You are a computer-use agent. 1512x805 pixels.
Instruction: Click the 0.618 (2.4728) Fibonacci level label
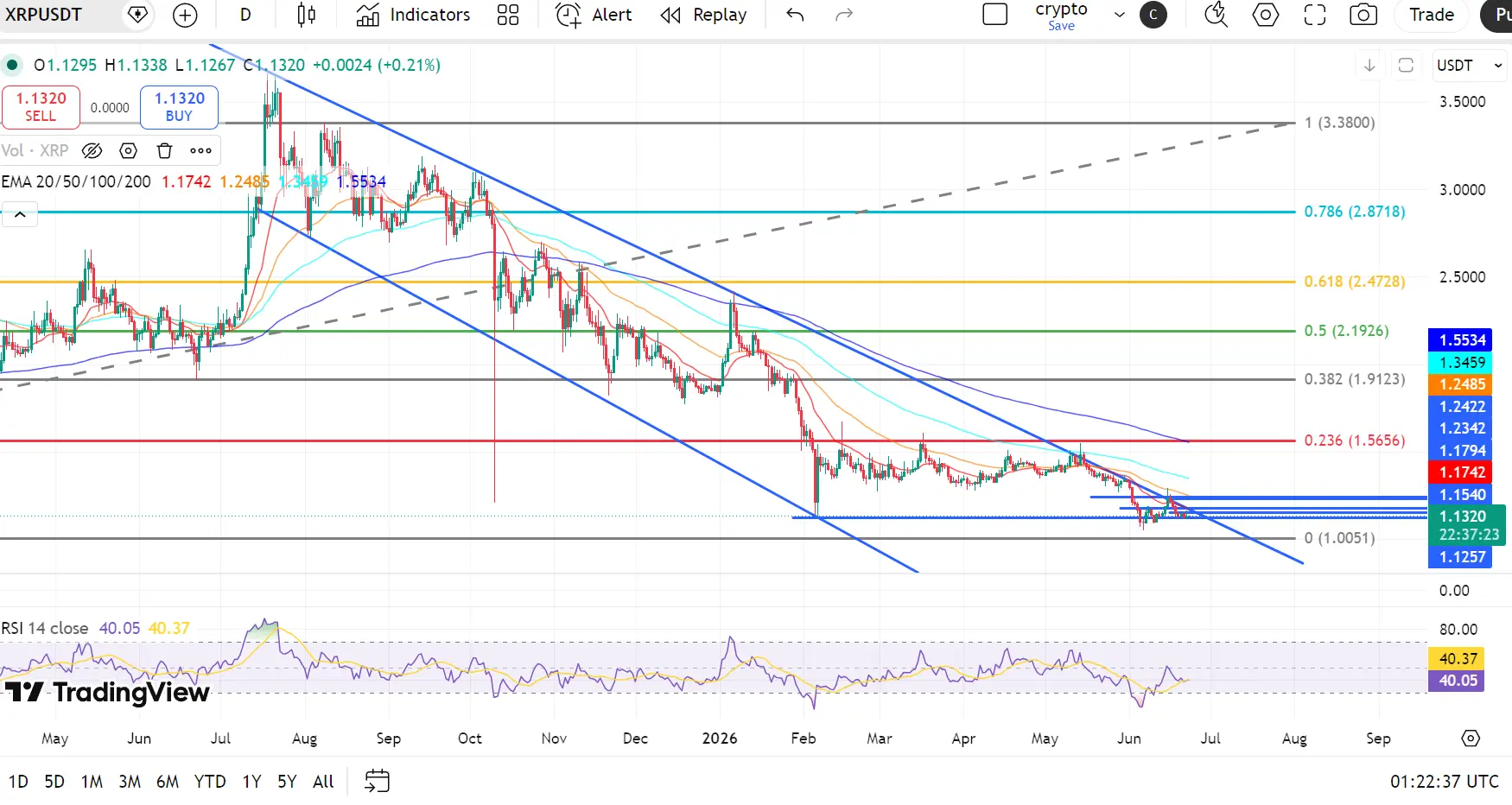pos(1355,282)
